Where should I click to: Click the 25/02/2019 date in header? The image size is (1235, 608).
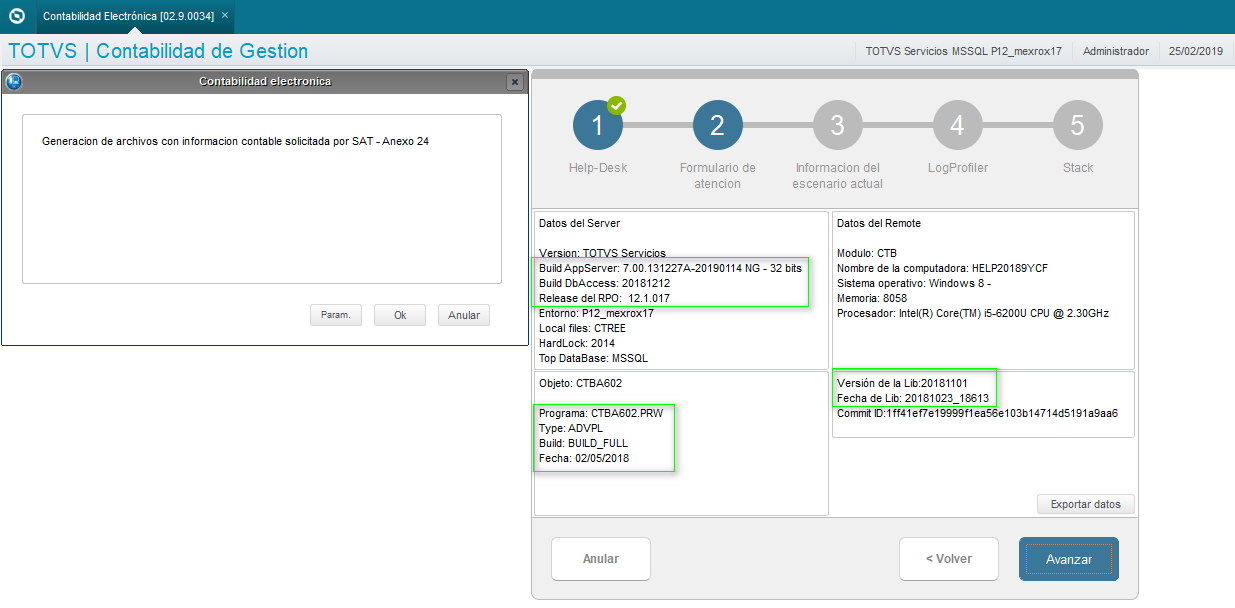tap(1196, 51)
